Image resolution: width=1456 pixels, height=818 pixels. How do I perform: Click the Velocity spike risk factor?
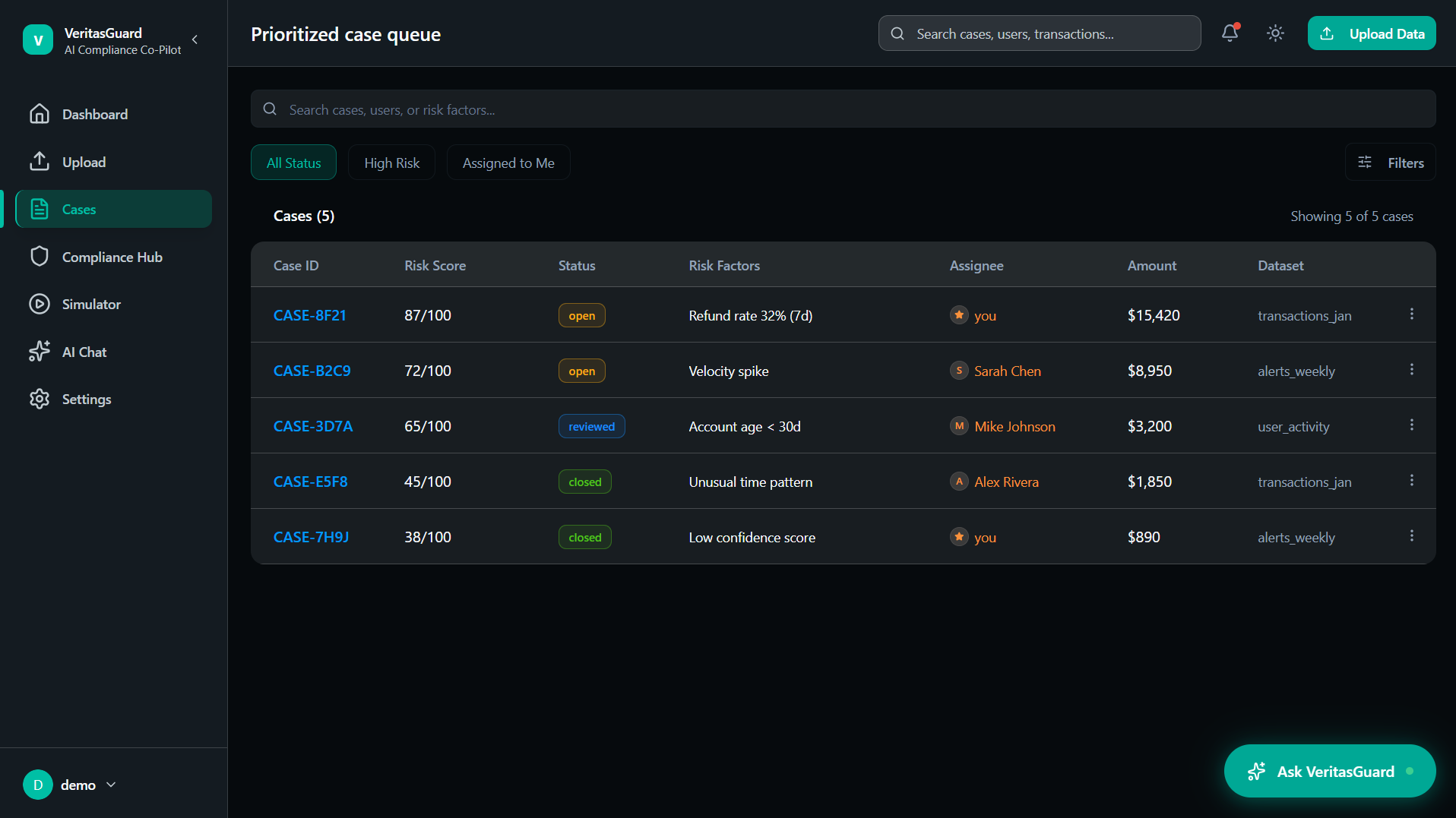729,371
